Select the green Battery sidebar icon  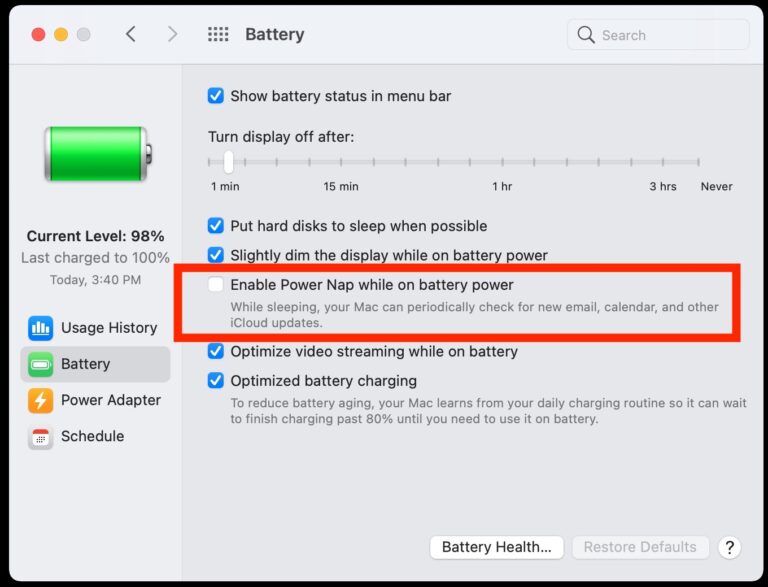[40, 364]
